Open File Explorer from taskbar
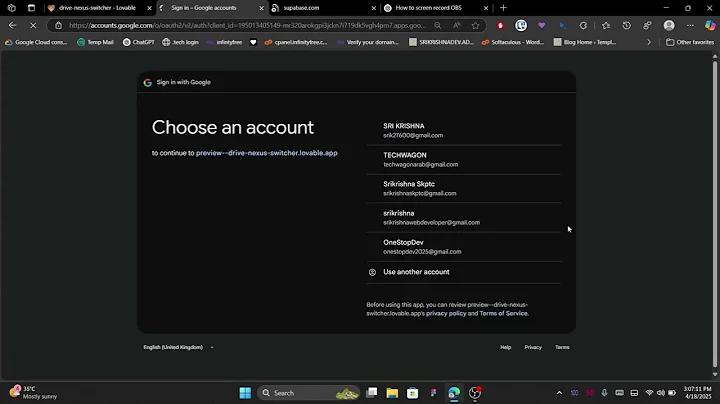 tap(392, 393)
